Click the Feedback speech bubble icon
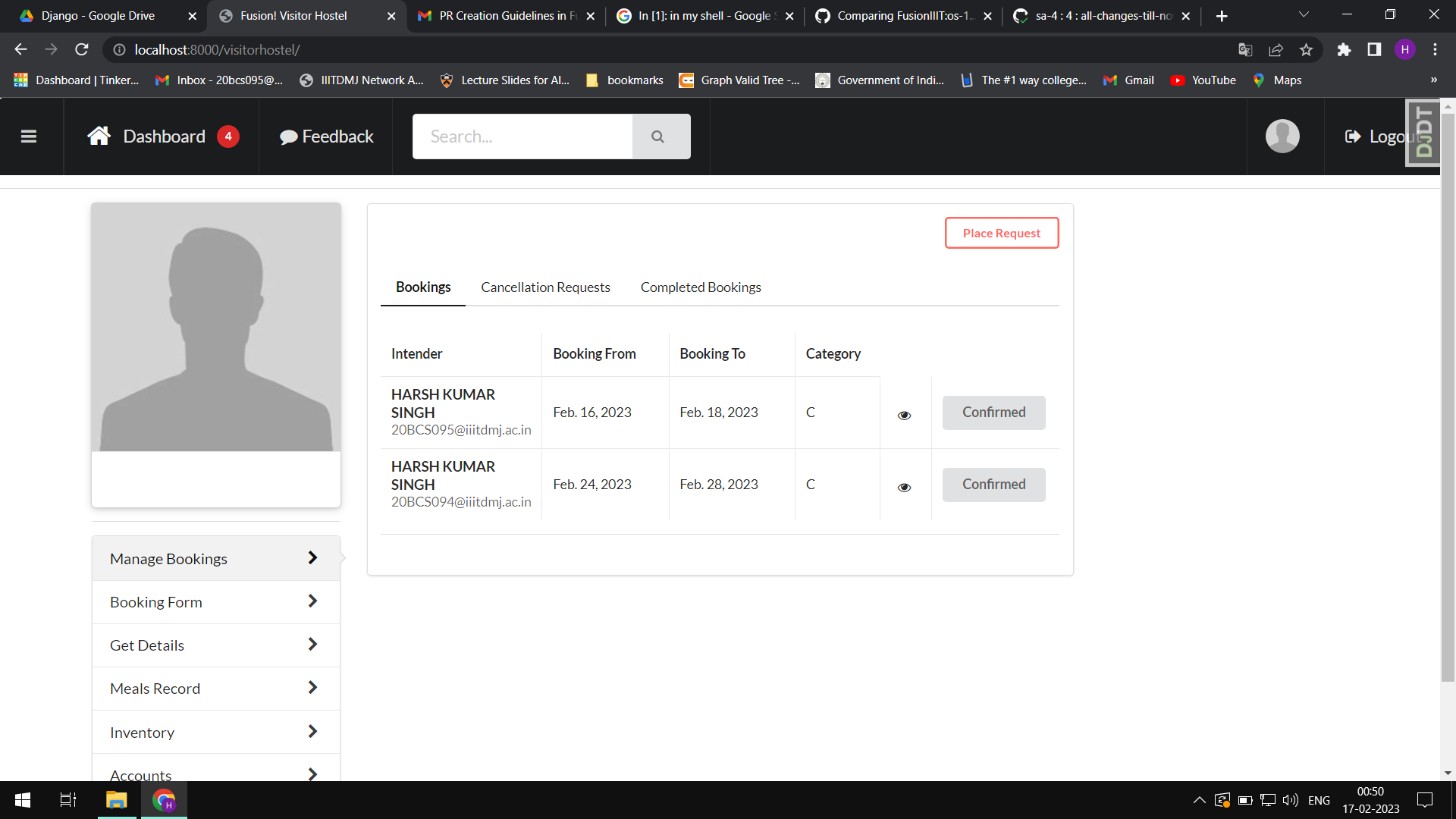Image resolution: width=1456 pixels, height=819 pixels. click(x=288, y=137)
